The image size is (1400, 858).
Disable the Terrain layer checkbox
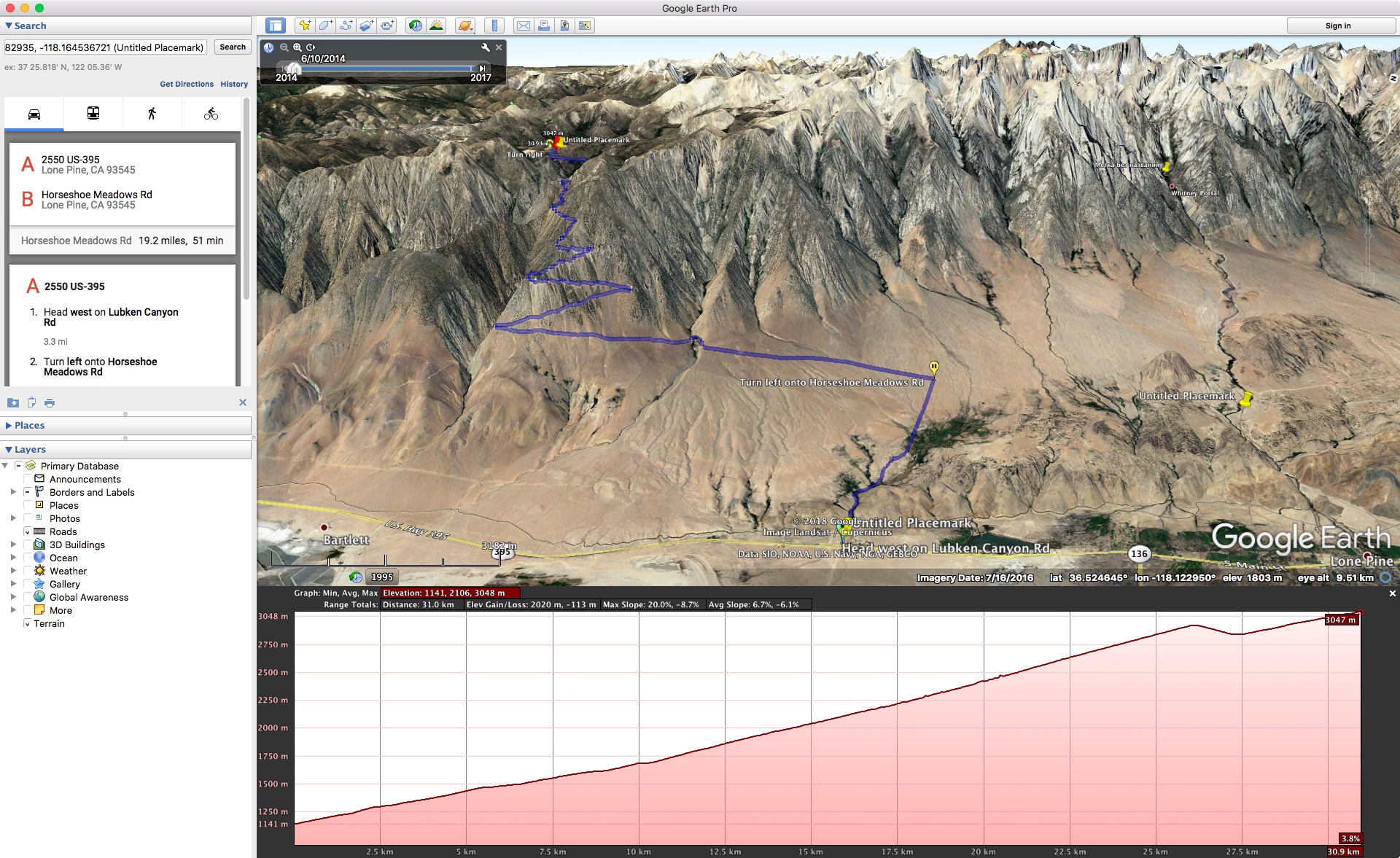(x=27, y=623)
